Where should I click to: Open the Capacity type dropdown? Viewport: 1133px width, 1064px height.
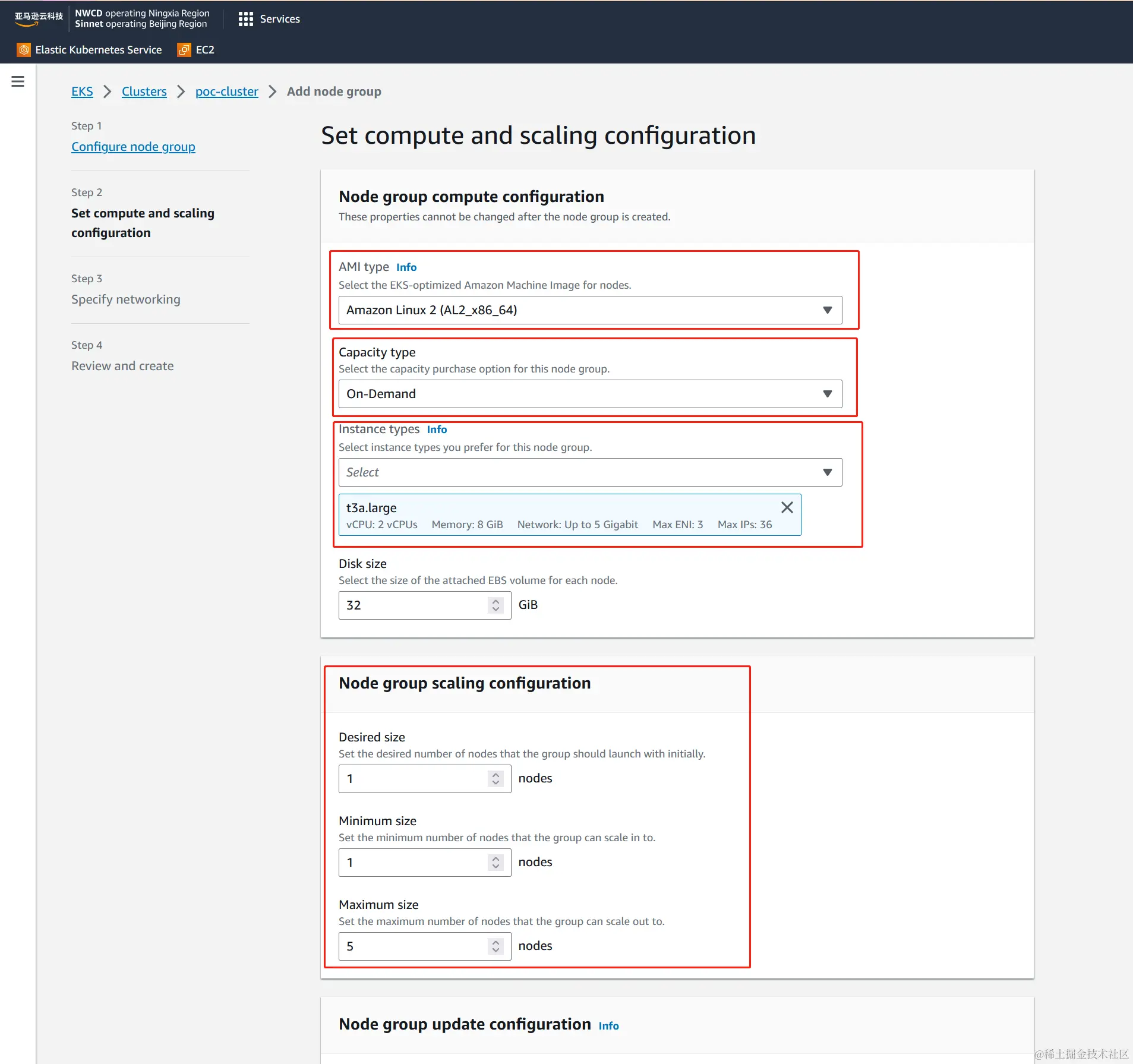590,394
